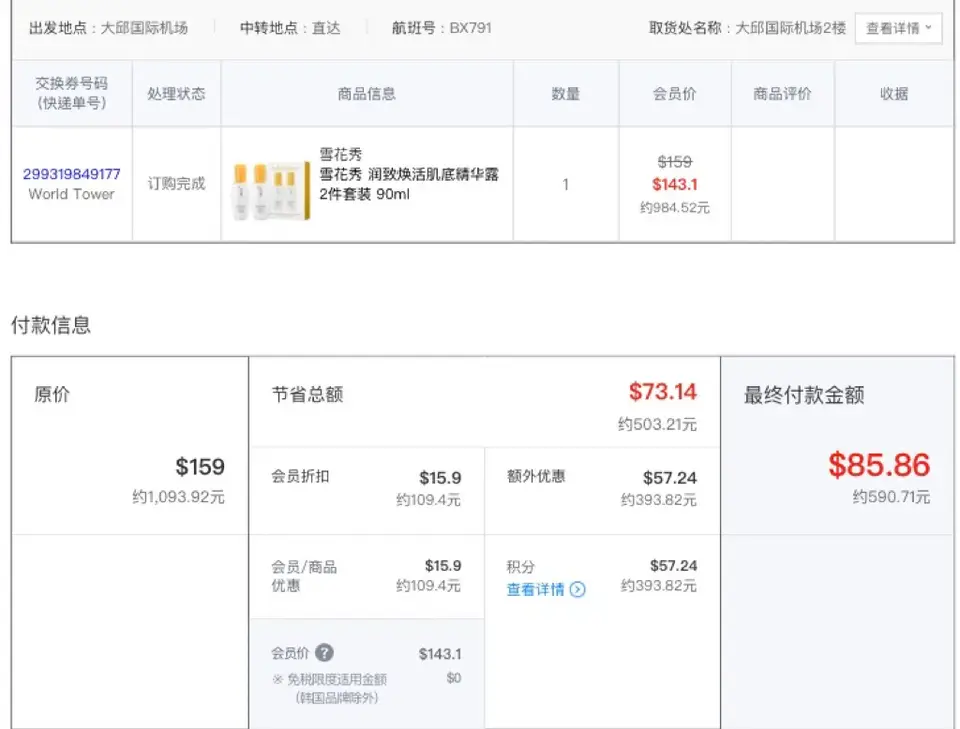The height and width of the screenshot is (729, 960).
Task: Click the total savings amount $73.14
Action: 663,392
